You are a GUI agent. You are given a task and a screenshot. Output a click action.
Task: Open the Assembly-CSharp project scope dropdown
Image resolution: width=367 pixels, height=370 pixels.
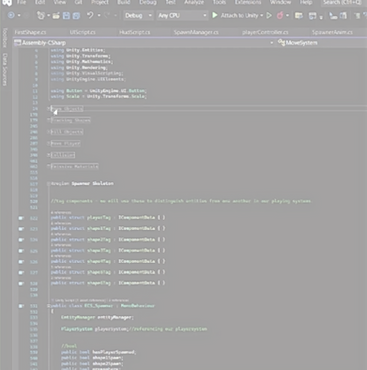[272, 43]
